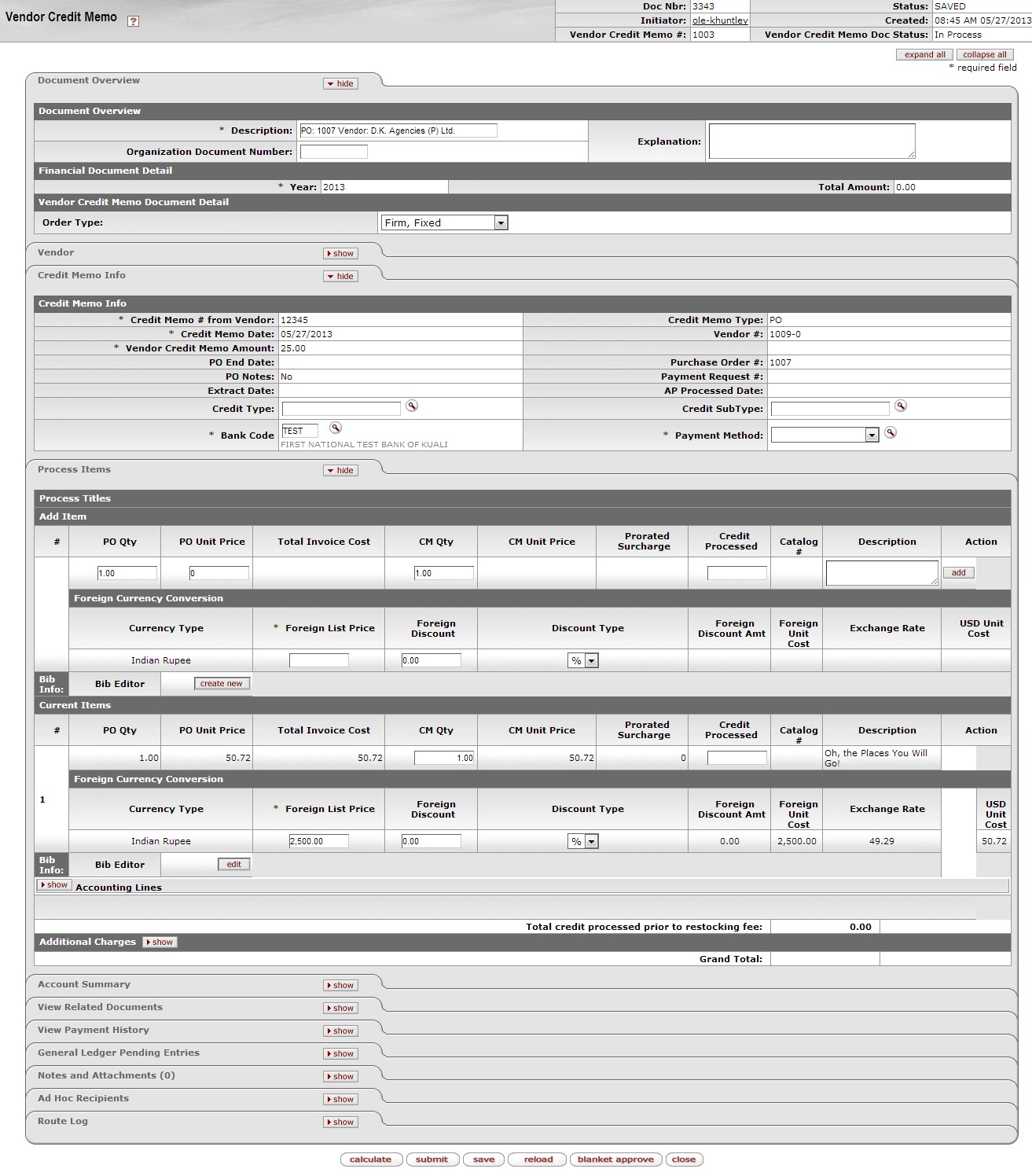
Task: Submit the vendor credit memo
Action: tap(432, 1159)
